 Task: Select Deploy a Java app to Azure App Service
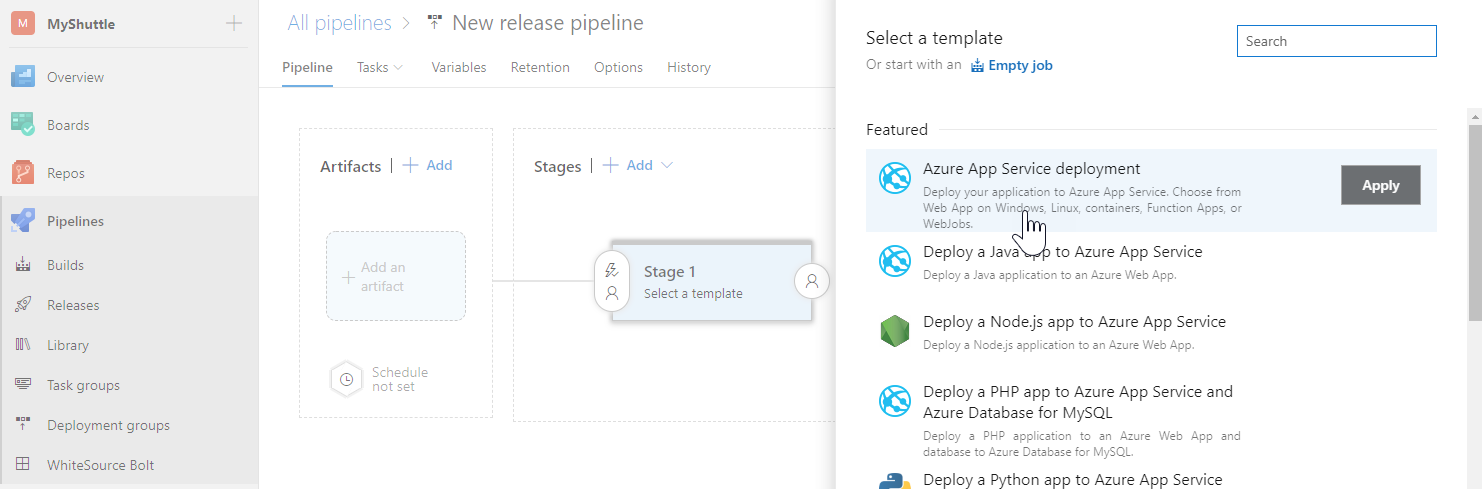coord(1062,252)
